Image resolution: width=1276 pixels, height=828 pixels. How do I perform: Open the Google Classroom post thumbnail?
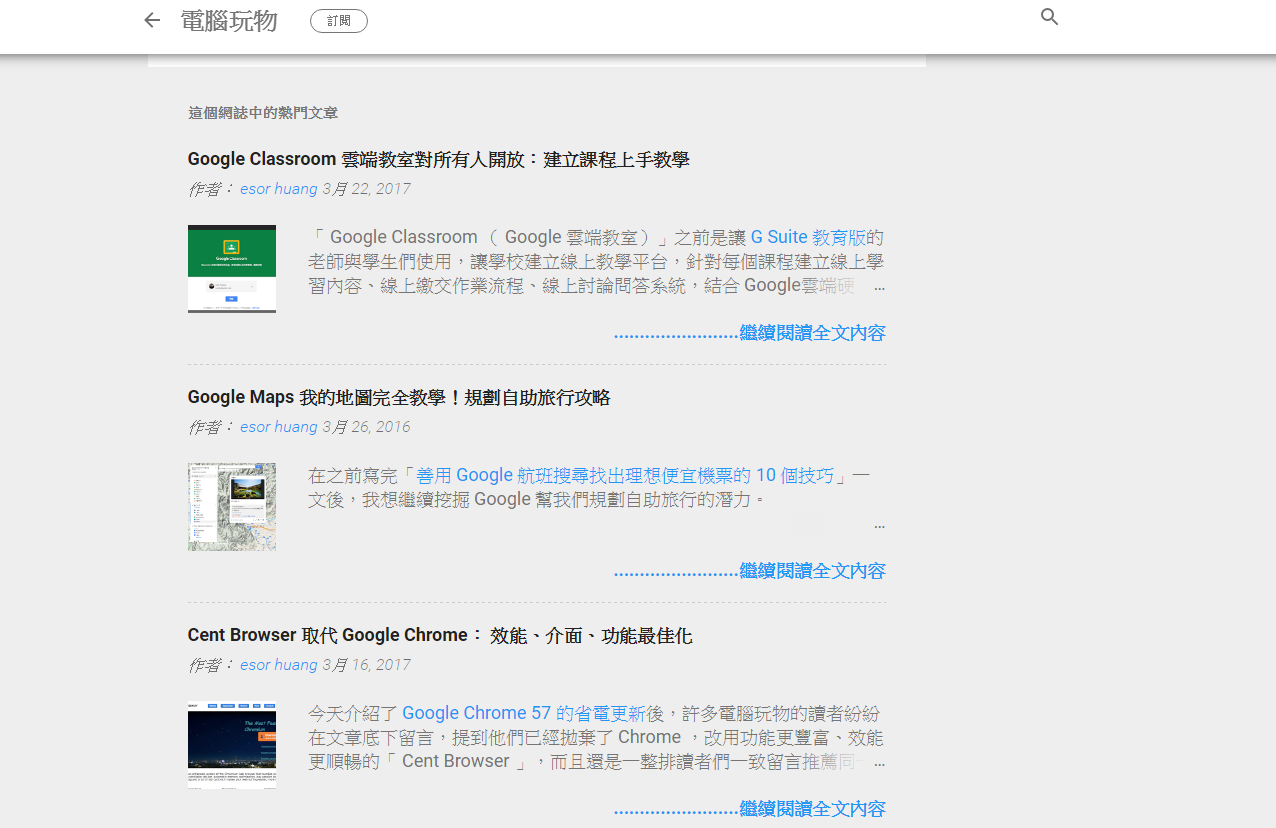pyautogui.click(x=232, y=269)
